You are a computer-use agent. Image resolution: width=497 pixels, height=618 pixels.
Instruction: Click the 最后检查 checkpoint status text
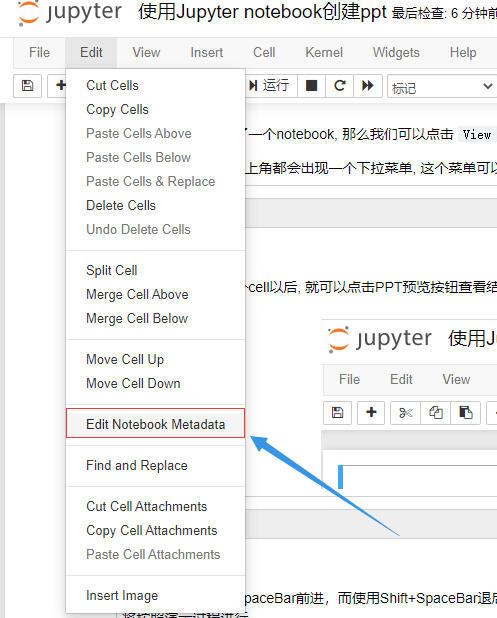(444, 14)
